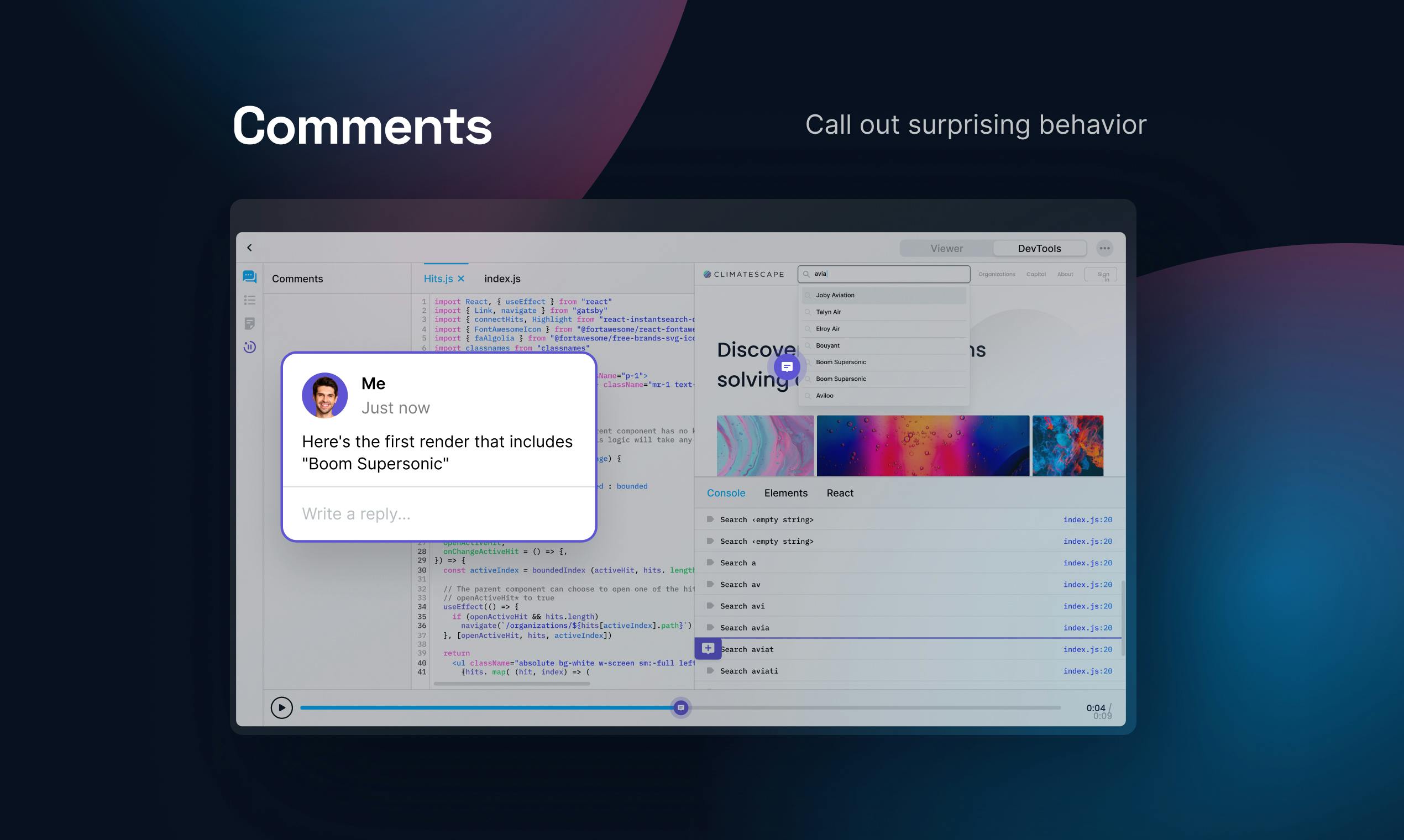Open the three-dot more options menu
The width and height of the screenshot is (1404, 840).
pos(1104,248)
